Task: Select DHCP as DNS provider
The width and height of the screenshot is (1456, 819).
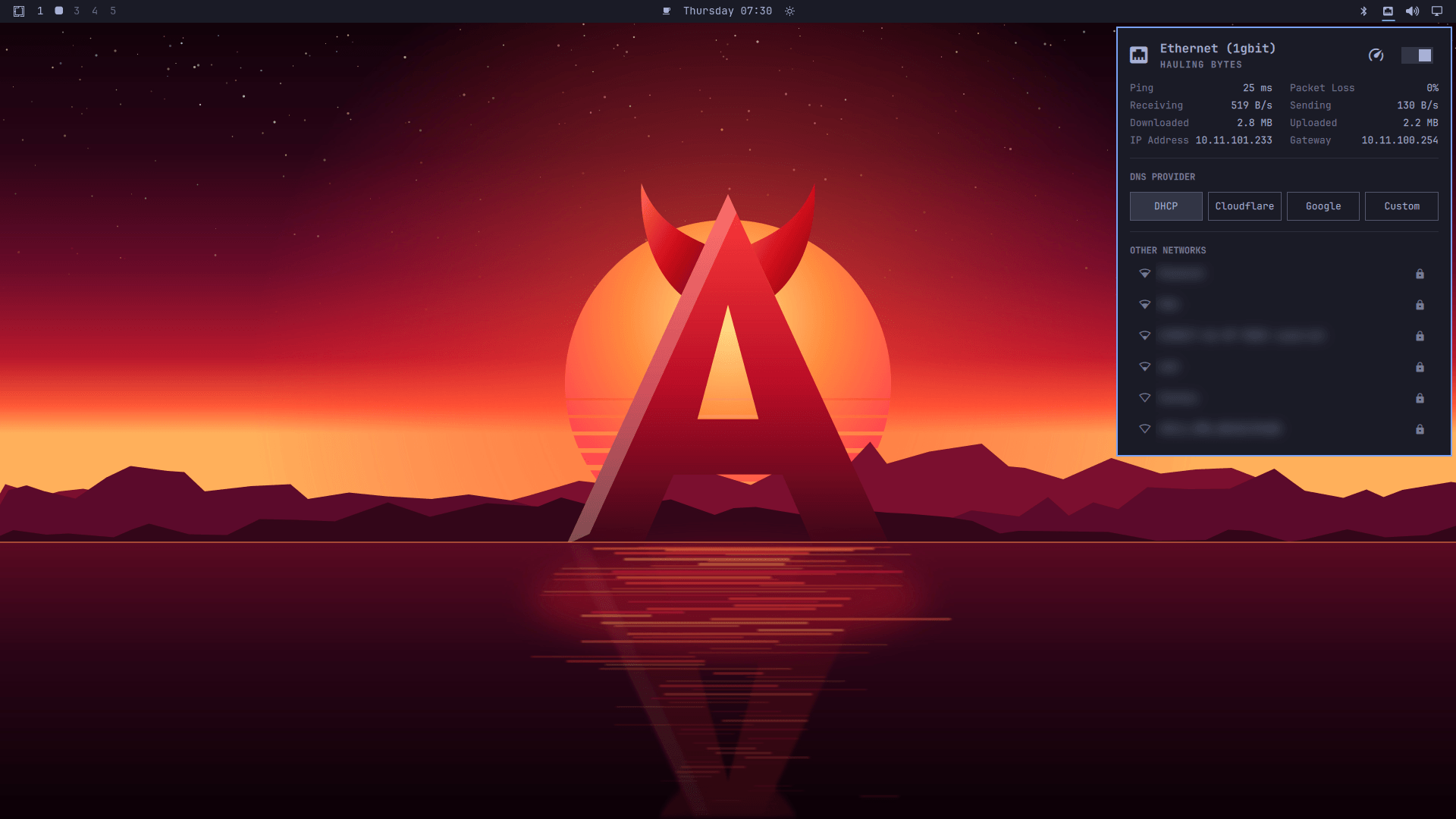Action: pyautogui.click(x=1166, y=206)
